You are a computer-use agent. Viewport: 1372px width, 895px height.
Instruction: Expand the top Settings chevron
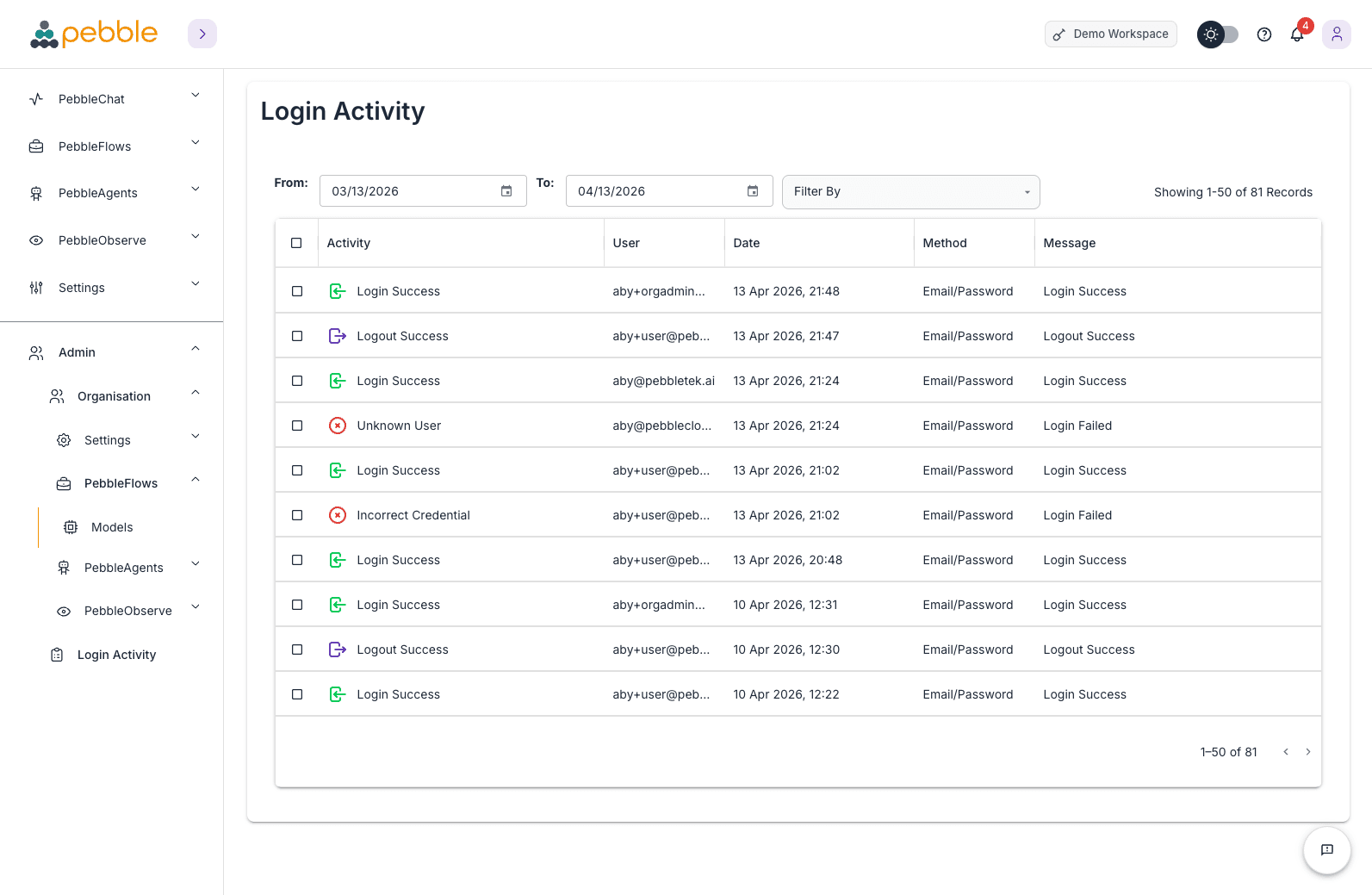pyautogui.click(x=196, y=284)
